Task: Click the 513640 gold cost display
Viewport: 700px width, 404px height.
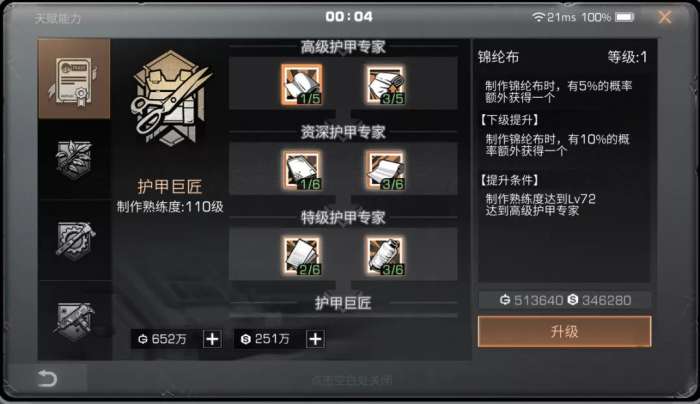Action: pos(531,300)
